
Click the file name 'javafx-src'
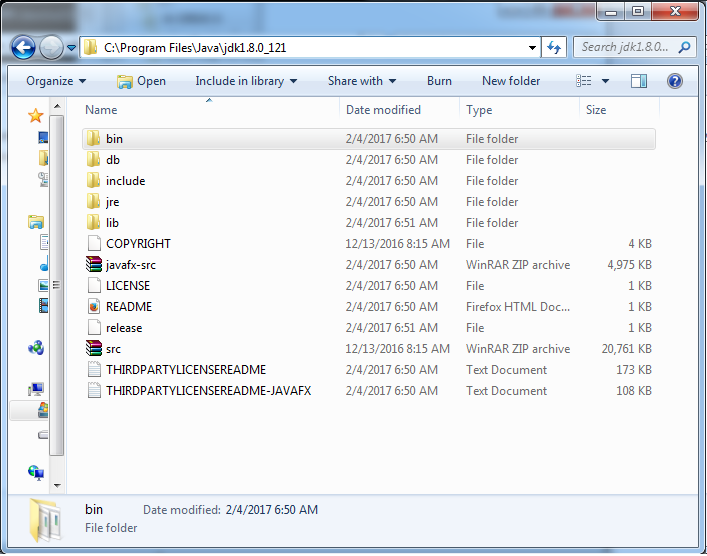click(131, 265)
